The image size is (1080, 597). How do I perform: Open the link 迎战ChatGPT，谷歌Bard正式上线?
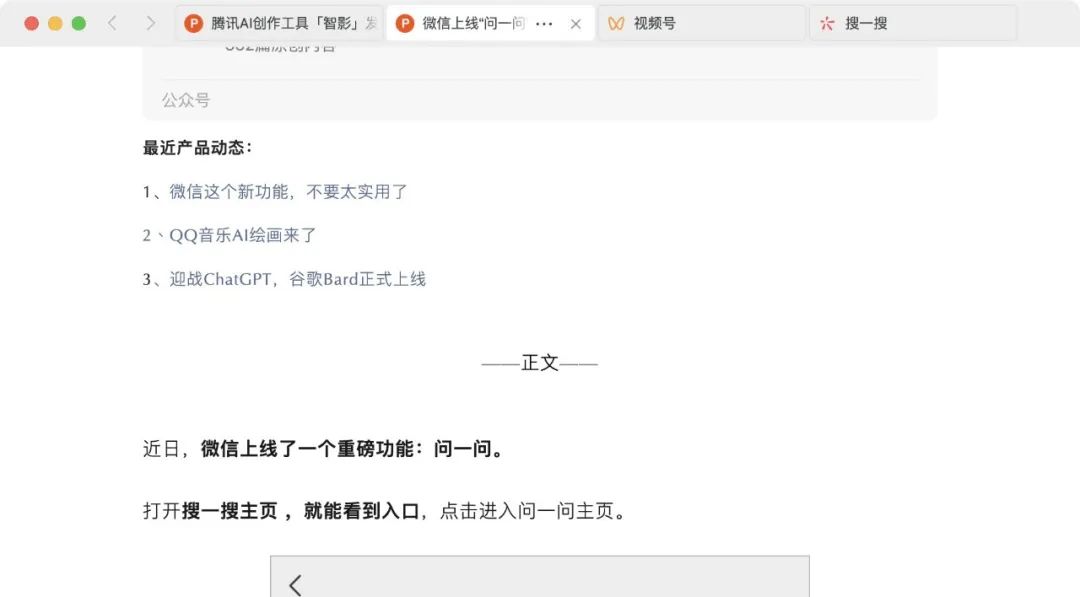coord(298,279)
